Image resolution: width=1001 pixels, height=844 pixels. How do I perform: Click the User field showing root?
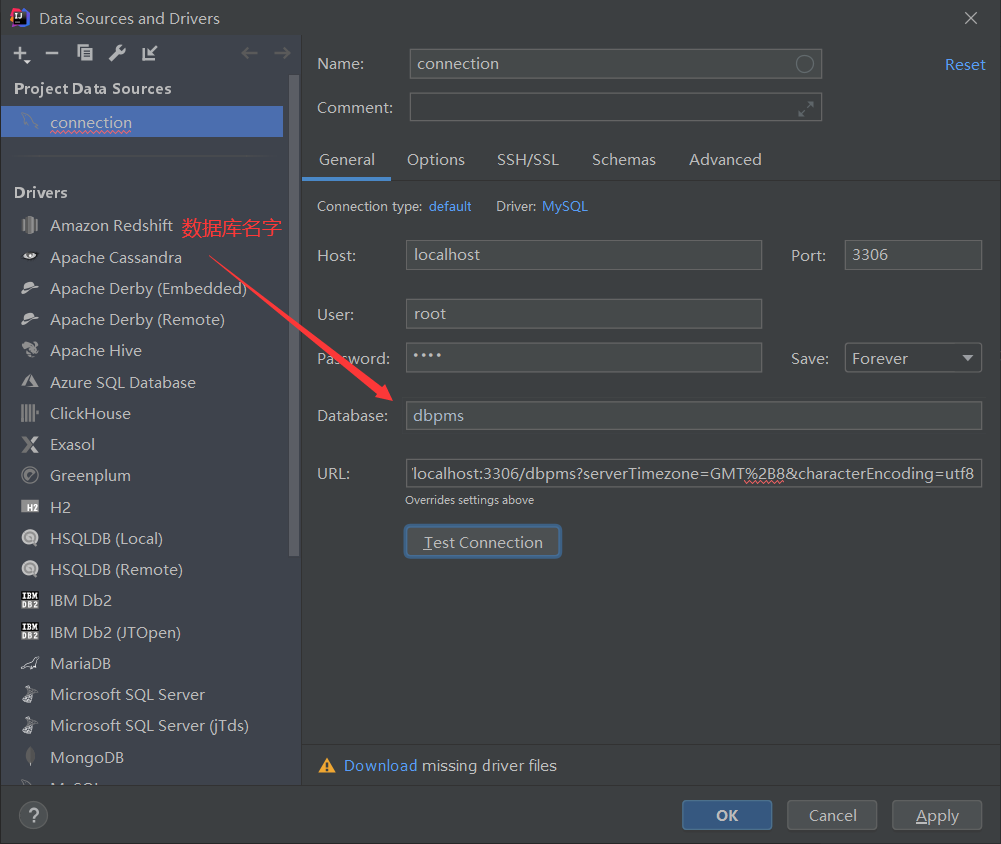click(x=583, y=313)
